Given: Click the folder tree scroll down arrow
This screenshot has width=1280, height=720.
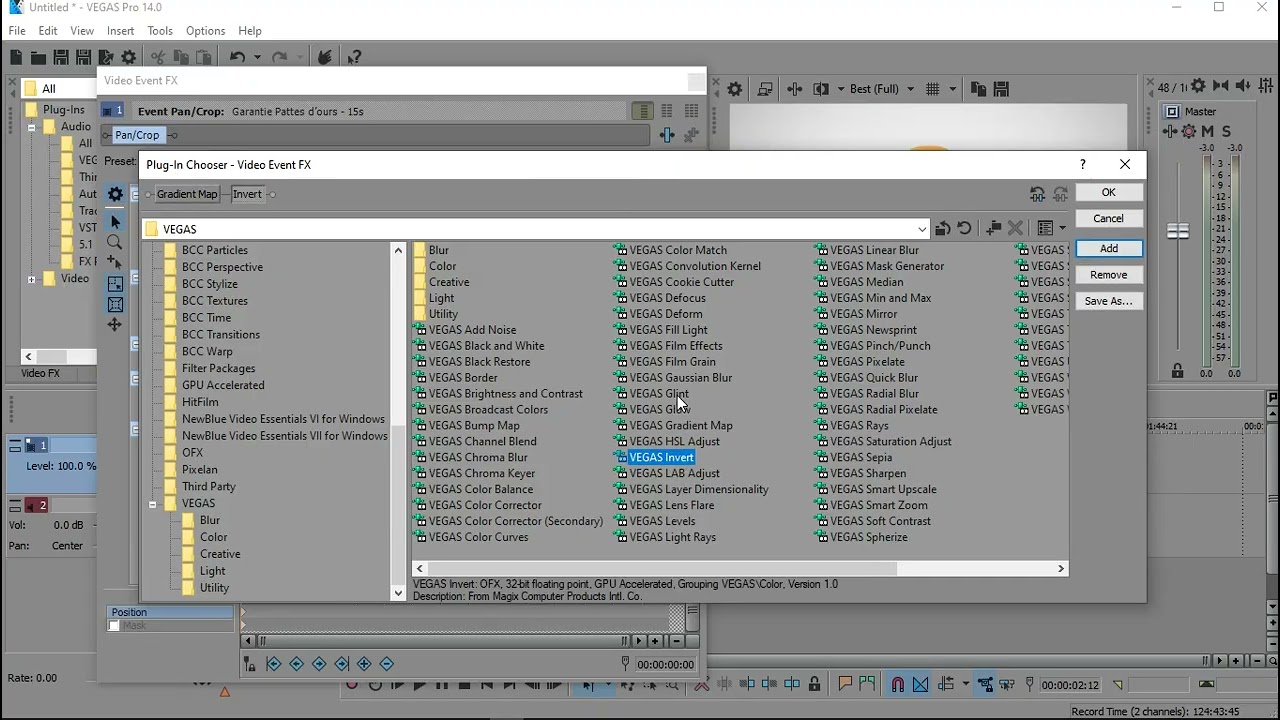Looking at the screenshot, I should coord(398,593).
